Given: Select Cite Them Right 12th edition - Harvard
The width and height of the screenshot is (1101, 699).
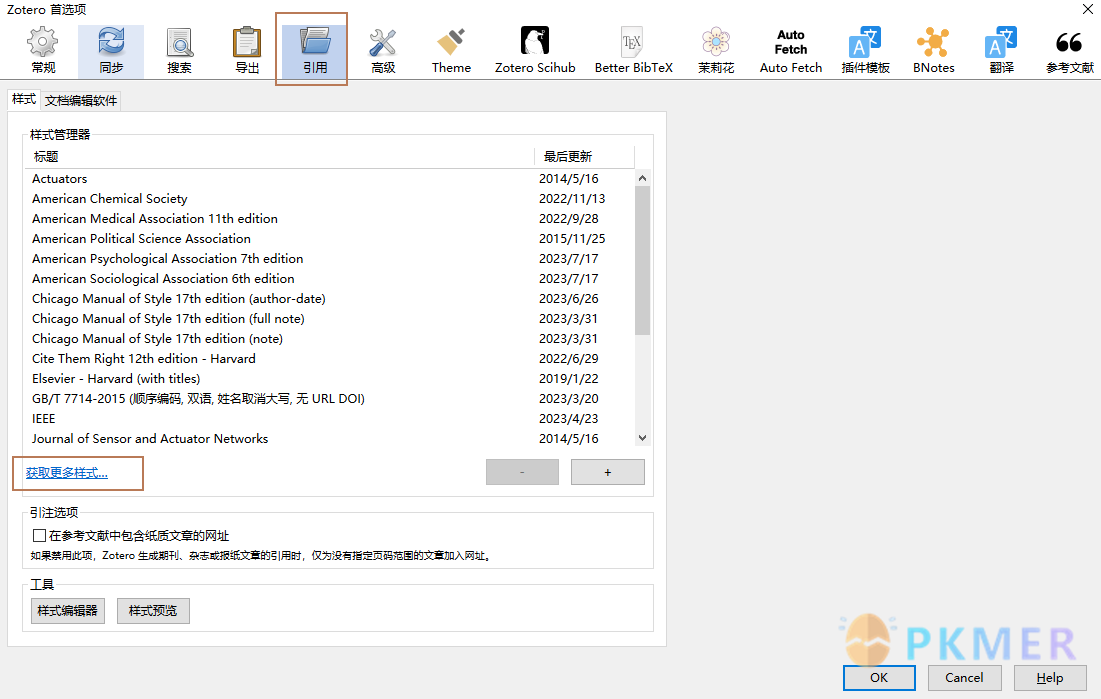Looking at the screenshot, I should click(x=330, y=359).
